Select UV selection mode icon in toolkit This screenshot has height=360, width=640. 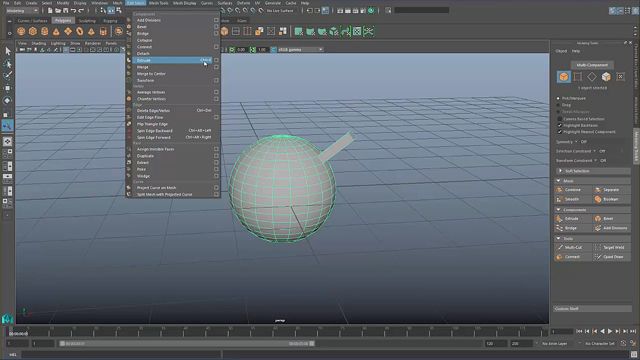[620, 77]
